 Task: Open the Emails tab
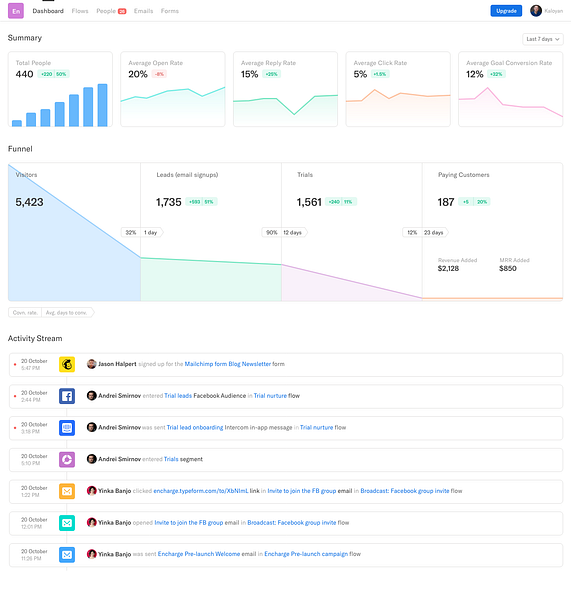point(144,11)
